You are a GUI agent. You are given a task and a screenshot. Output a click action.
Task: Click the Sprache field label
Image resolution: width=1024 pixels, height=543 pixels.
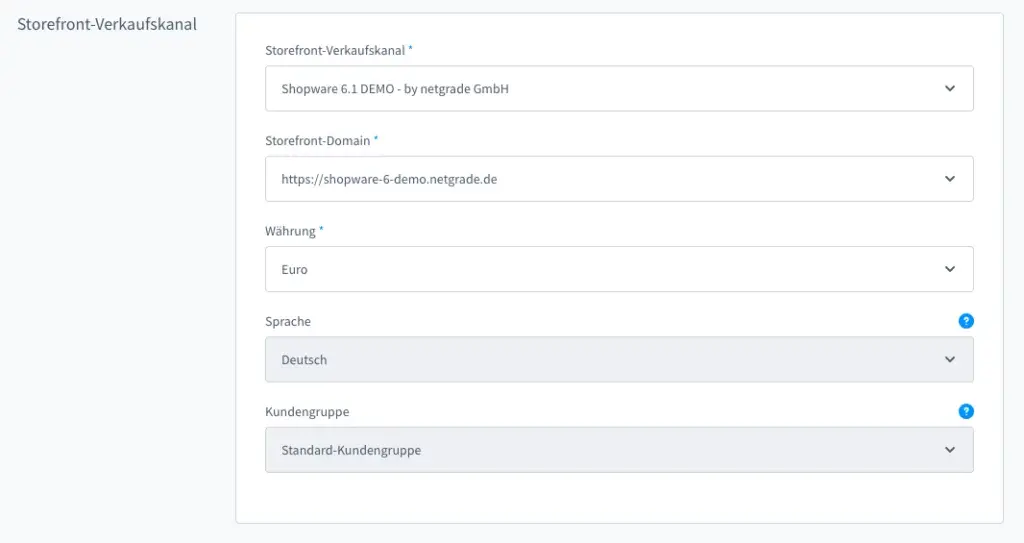(x=288, y=322)
